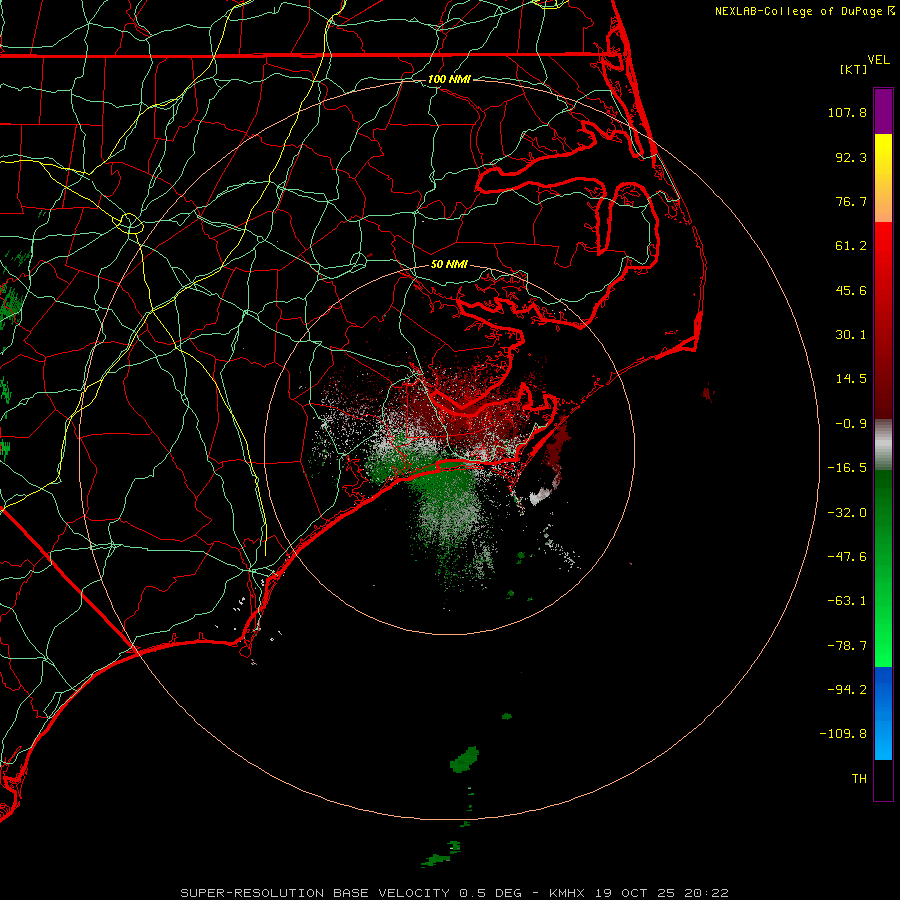
Task: Click the "[KT]" units label
Action: point(854,69)
